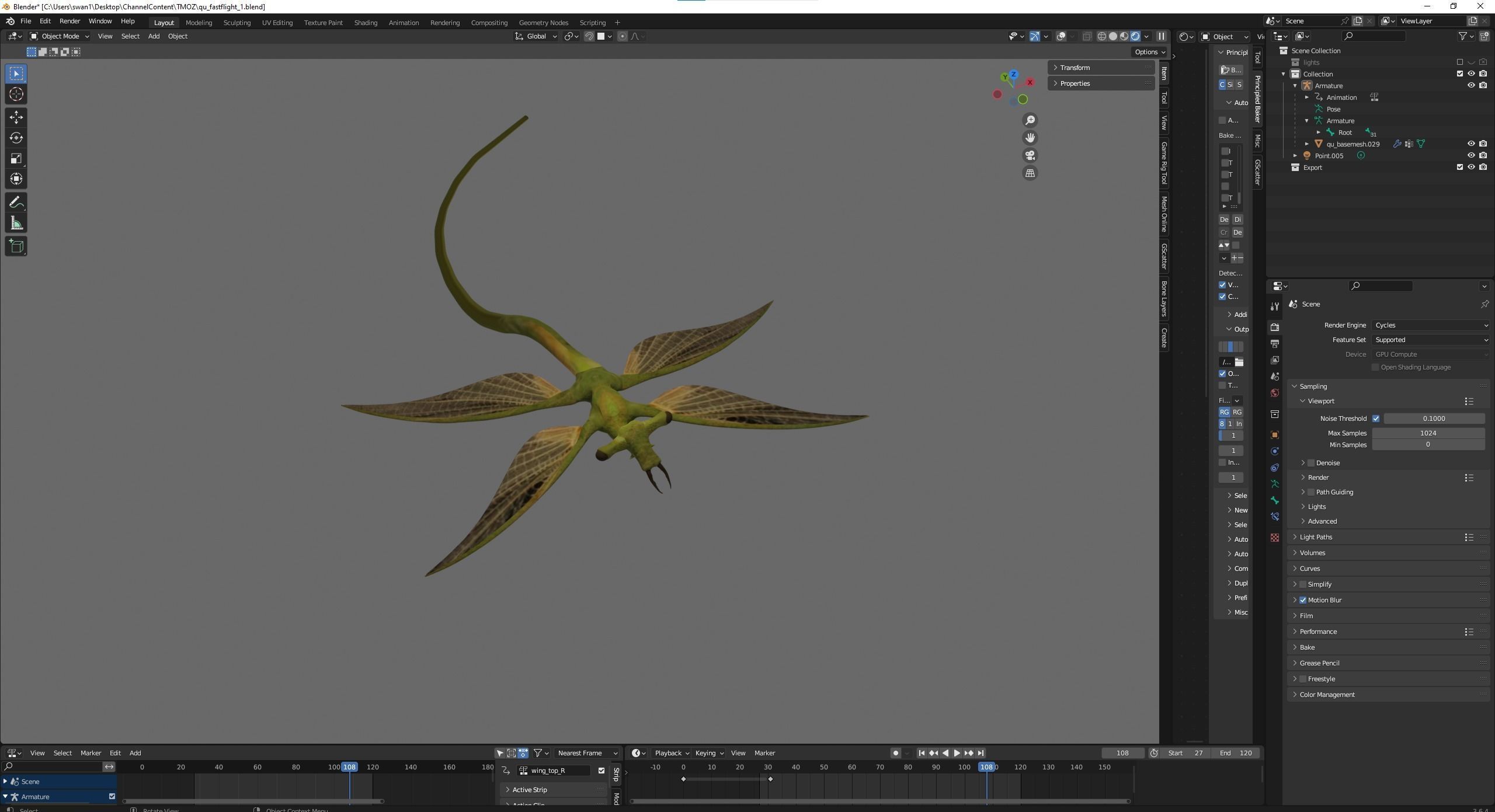Open the Object properties orange square icon
Image resolution: width=1495 pixels, height=812 pixels.
click(x=1275, y=435)
